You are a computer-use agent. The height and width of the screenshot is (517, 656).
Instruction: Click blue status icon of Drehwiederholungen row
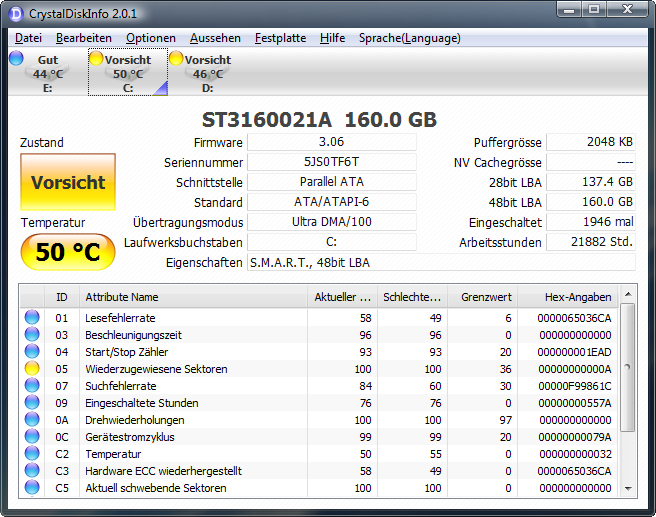pos(32,419)
